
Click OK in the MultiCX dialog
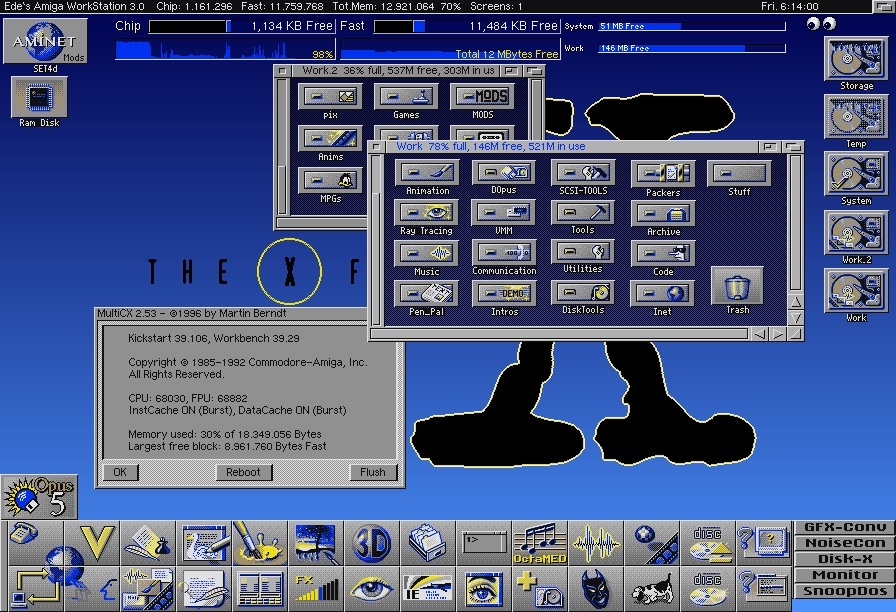(120, 472)
